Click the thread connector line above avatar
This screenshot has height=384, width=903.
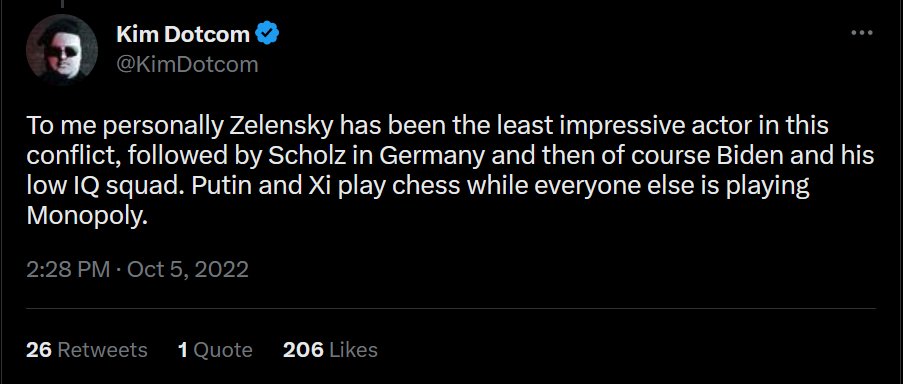click(x=62, y=4)
